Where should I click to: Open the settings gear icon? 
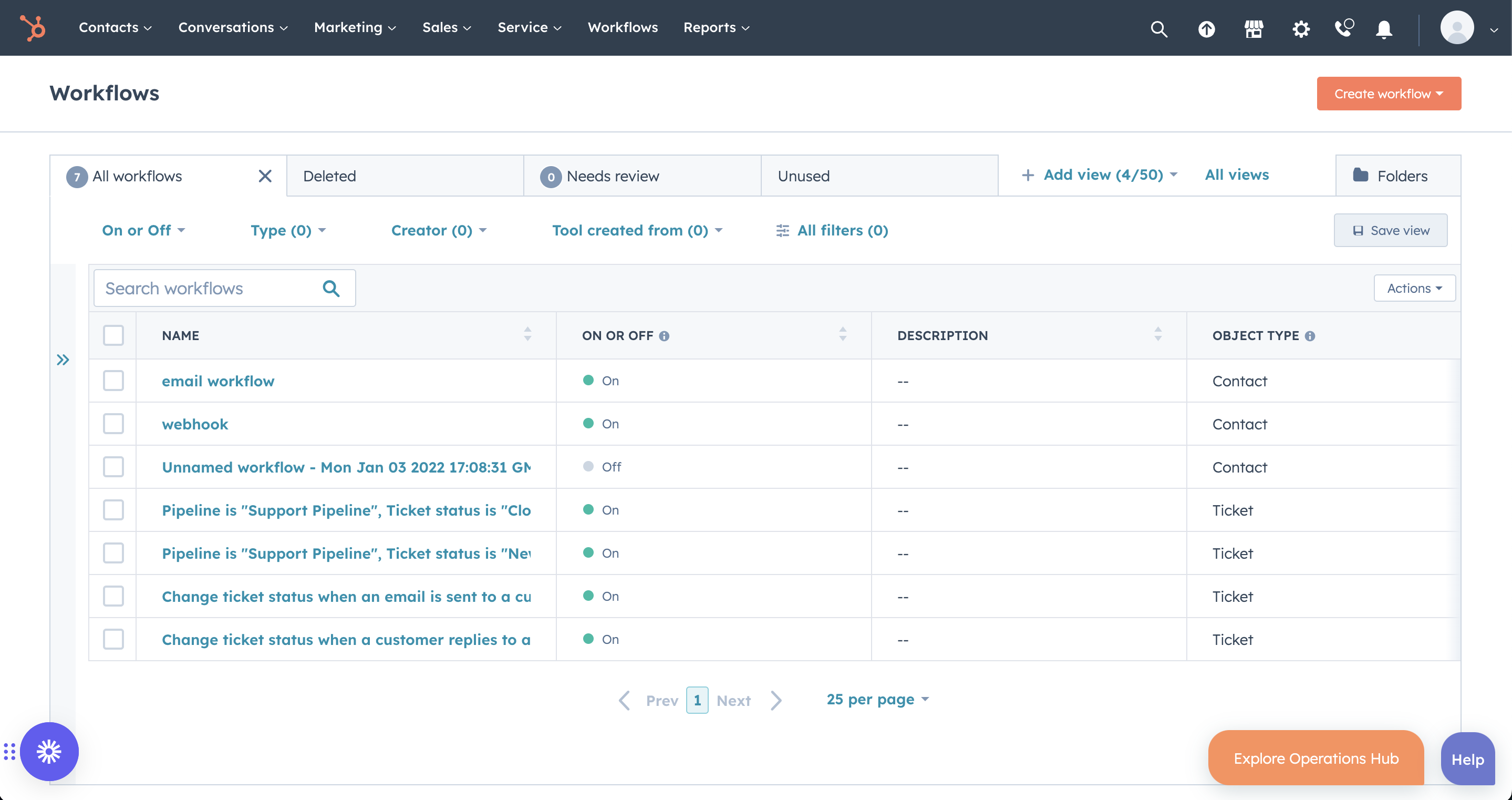click(1301, 28)
